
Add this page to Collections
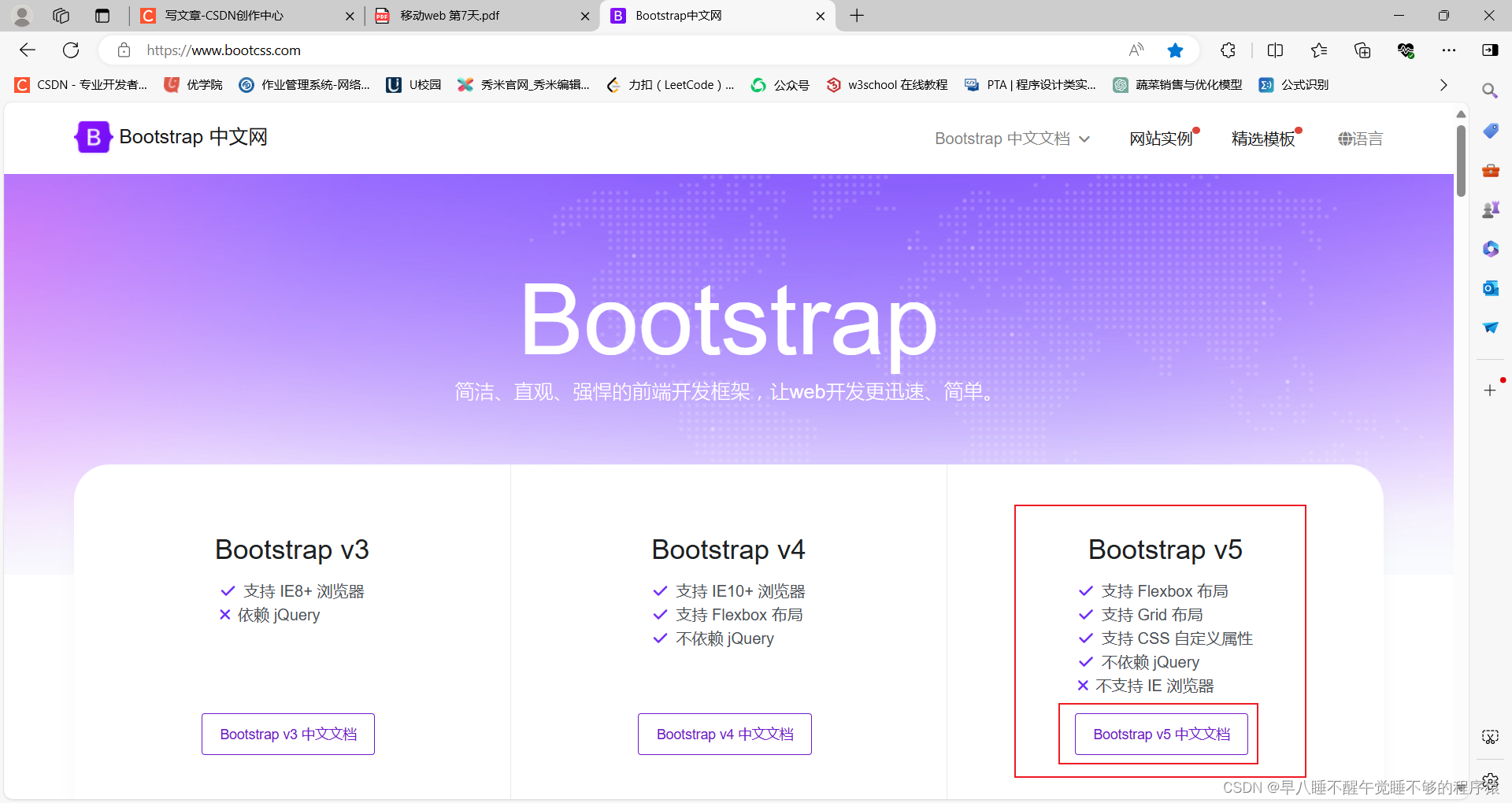1363,50
